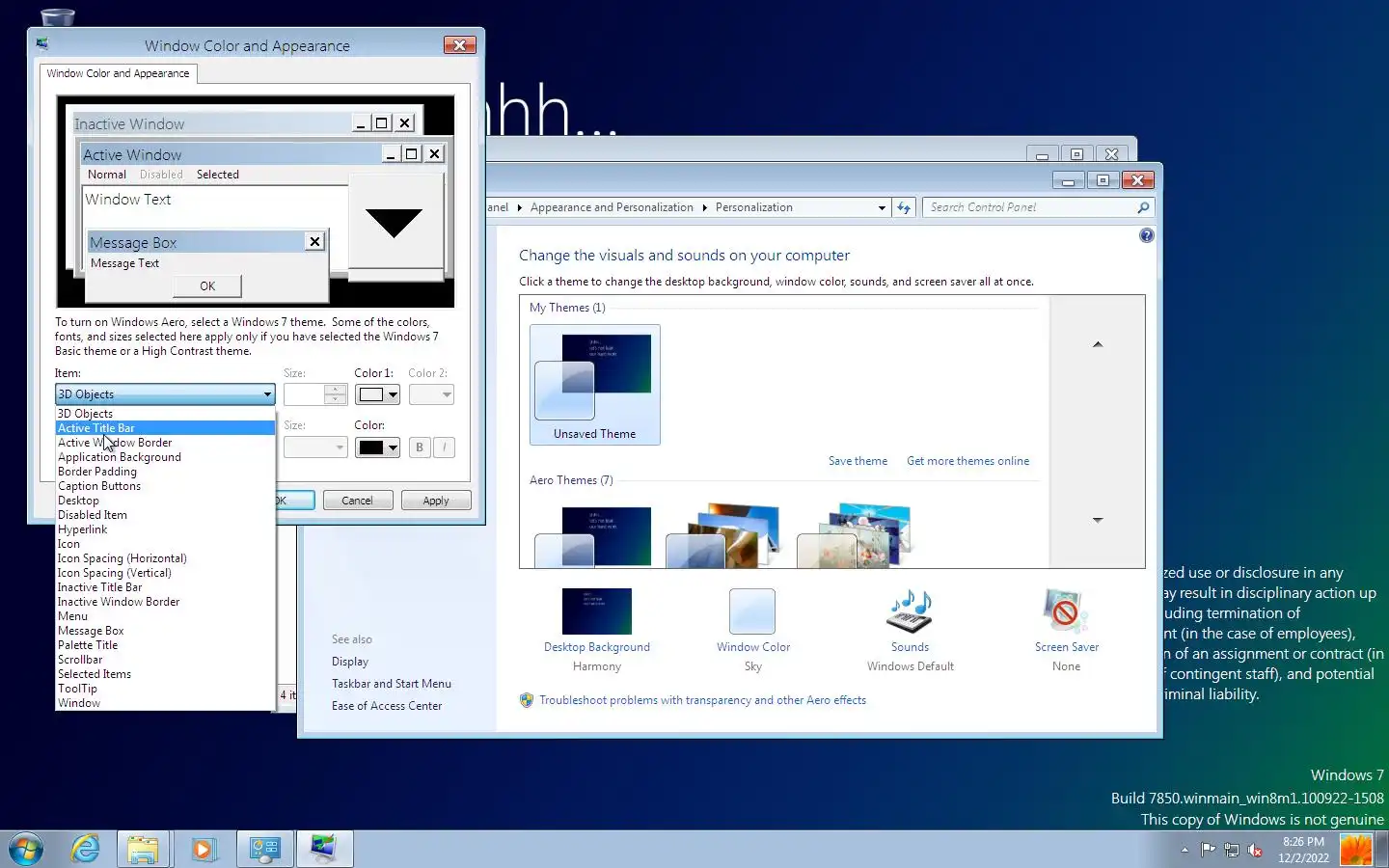This screenshot has width=1389, height=868.
Task: Launch Internet Explorer from the taskbar
Action: point(86,849)
